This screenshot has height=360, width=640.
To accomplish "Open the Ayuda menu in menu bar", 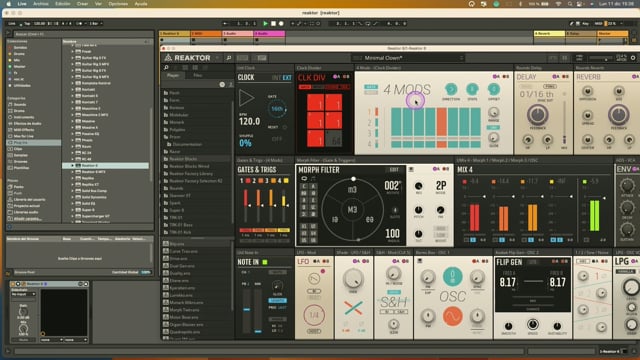I will point(141,4).
